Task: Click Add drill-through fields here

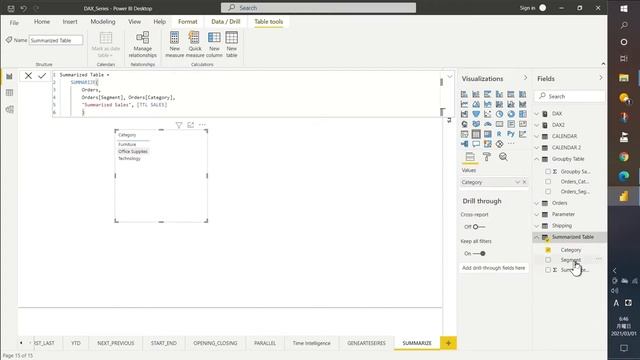Action: pyautogui.click(x=493, y=268)
